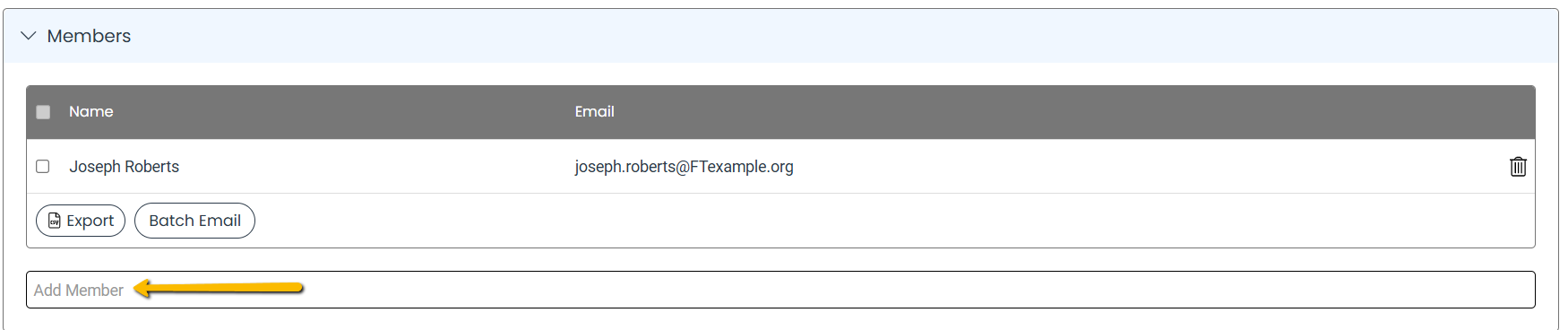
Task: Collapse the Members section chevron
Action: coord(29,36)
